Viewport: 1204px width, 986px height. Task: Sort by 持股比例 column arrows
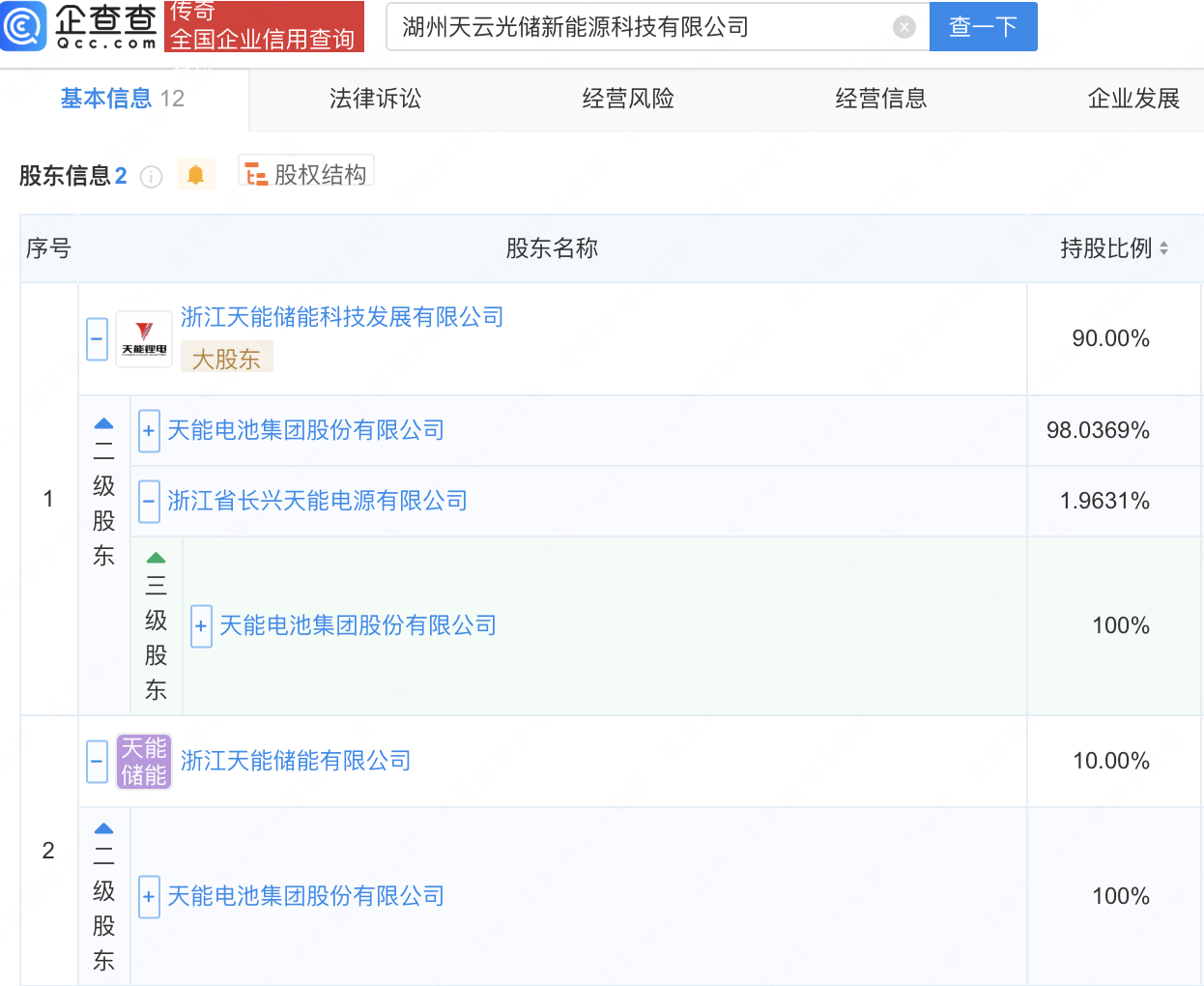coord(1163,248)
